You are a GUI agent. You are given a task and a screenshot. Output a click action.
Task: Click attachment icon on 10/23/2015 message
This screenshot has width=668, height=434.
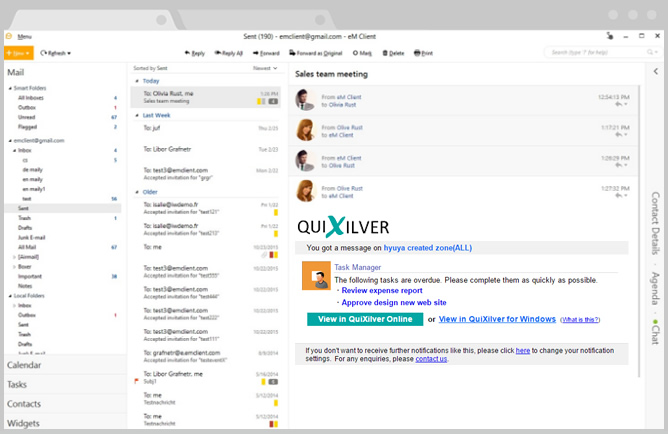[264, 255]
